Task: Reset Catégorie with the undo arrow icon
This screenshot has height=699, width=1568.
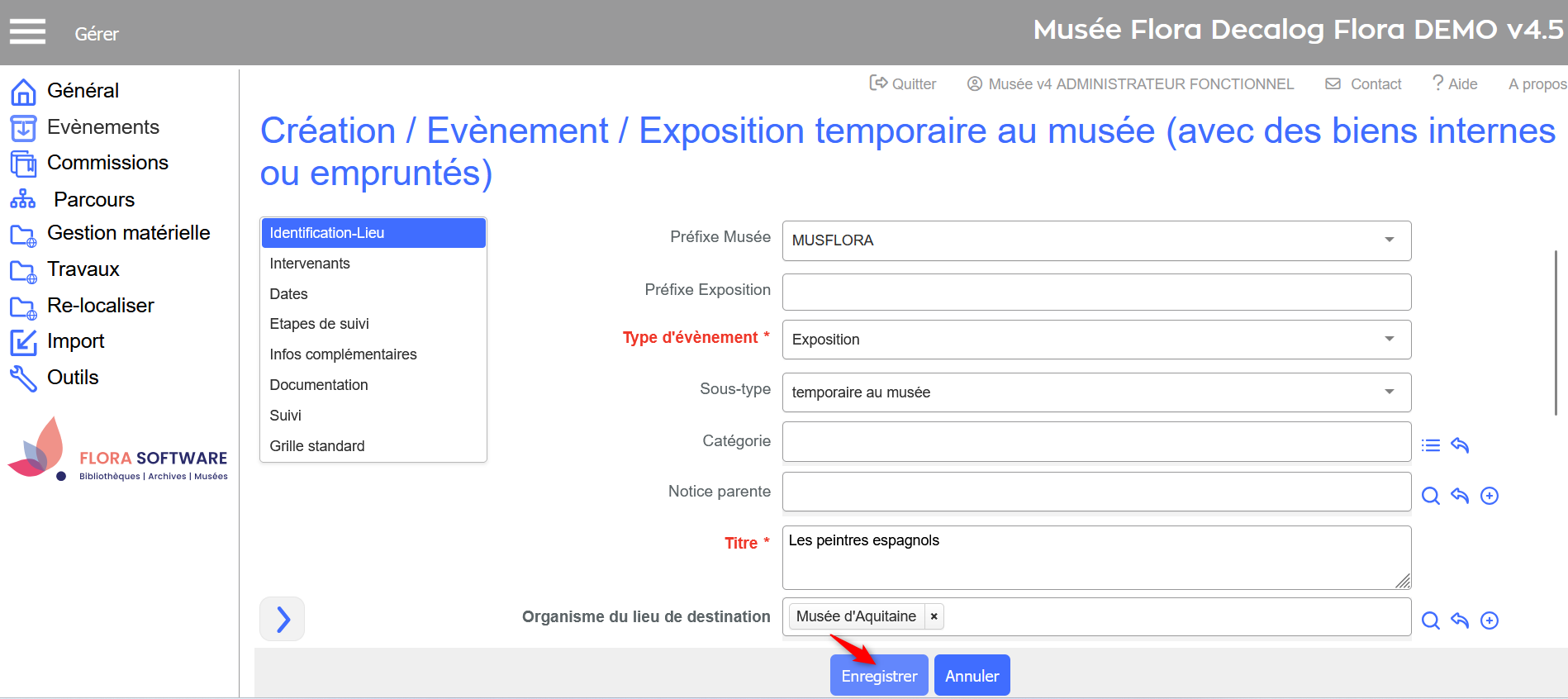Action: click(1460, 446)
